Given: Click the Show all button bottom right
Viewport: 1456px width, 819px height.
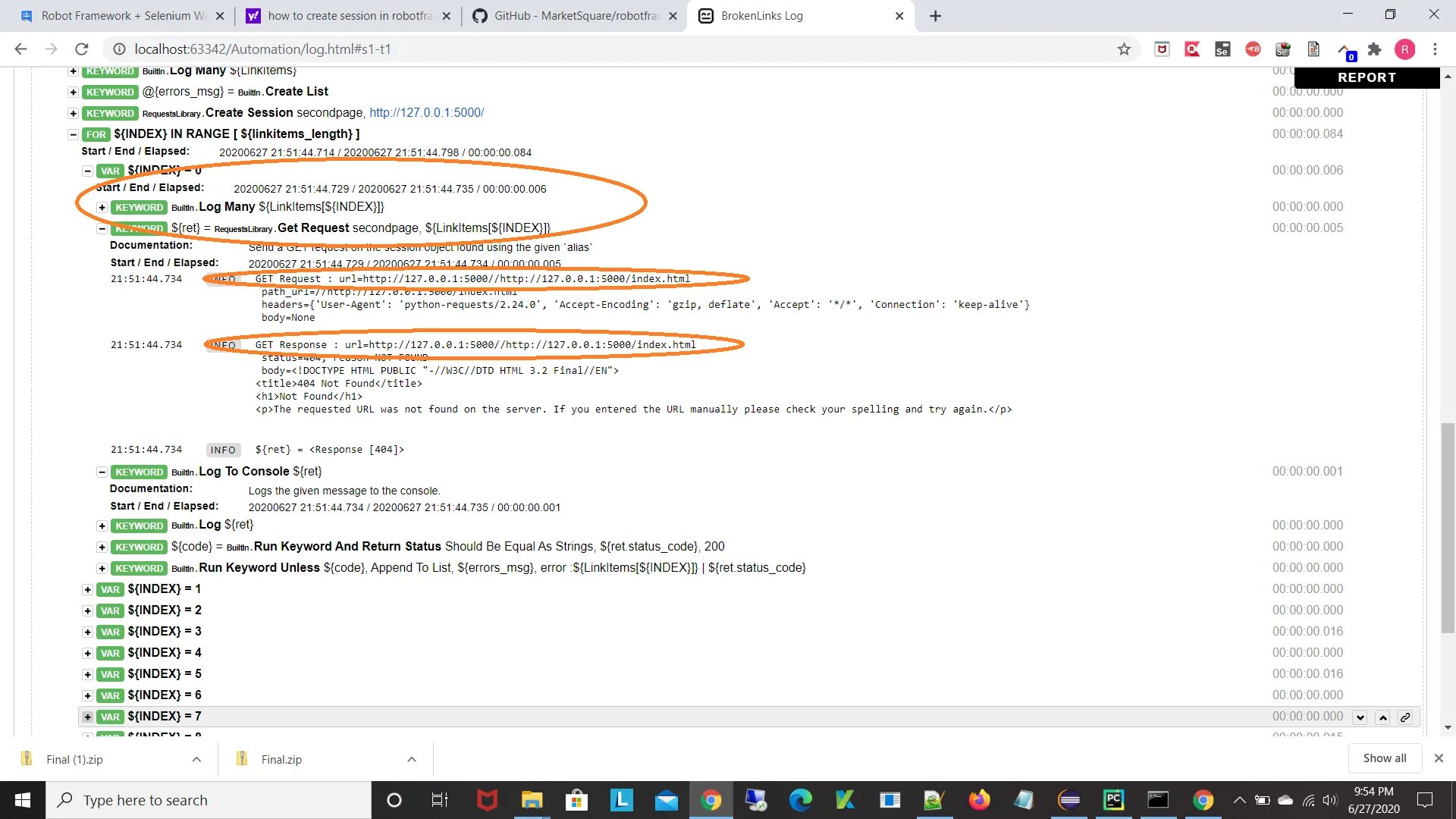Looking at the screenshot, I should [x=1384, y=758].
